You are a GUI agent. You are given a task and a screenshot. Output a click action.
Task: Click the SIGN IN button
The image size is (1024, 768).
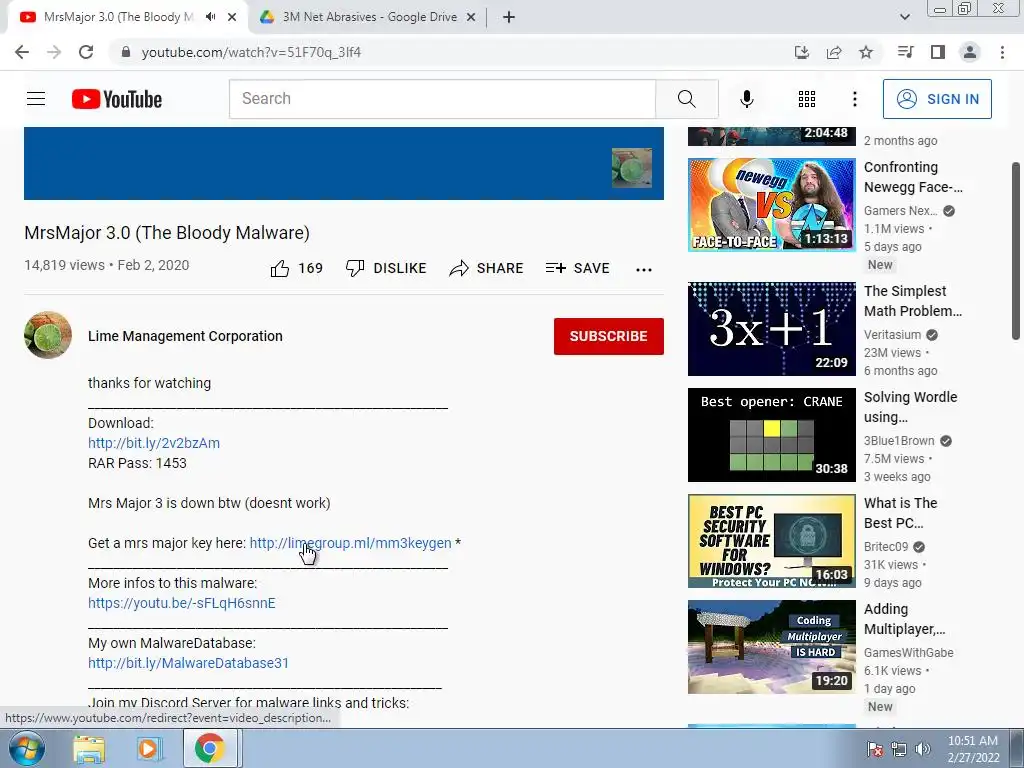[x=937, y=99]
